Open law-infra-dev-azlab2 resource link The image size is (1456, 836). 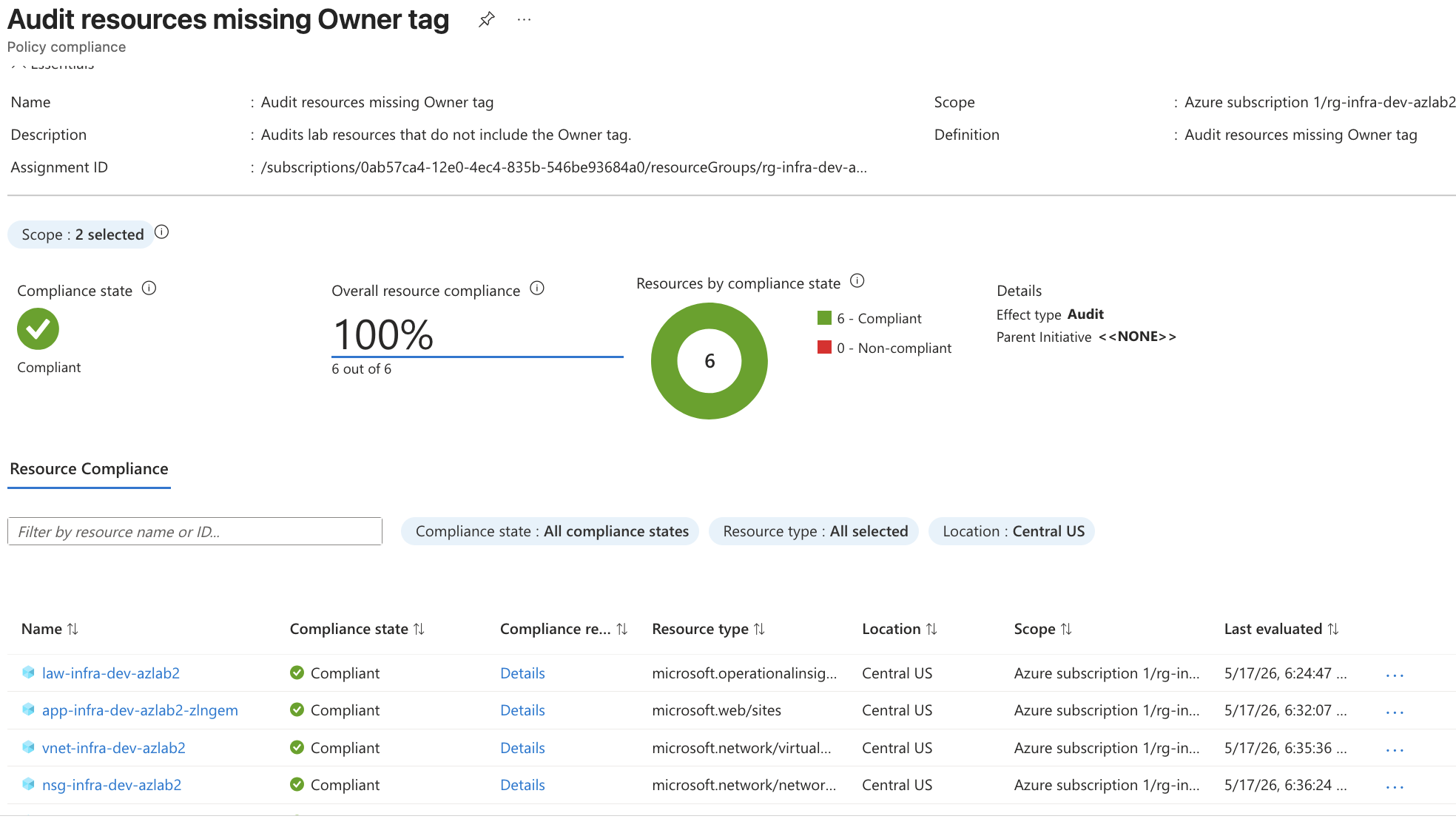[111, 673]
